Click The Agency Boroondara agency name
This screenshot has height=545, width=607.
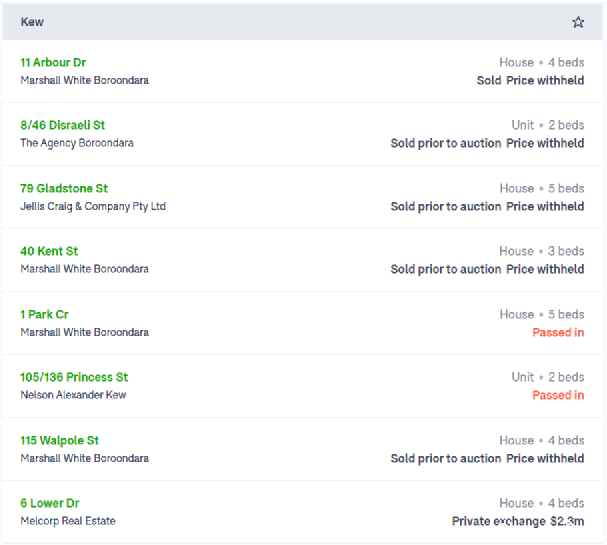pos(77,143)
